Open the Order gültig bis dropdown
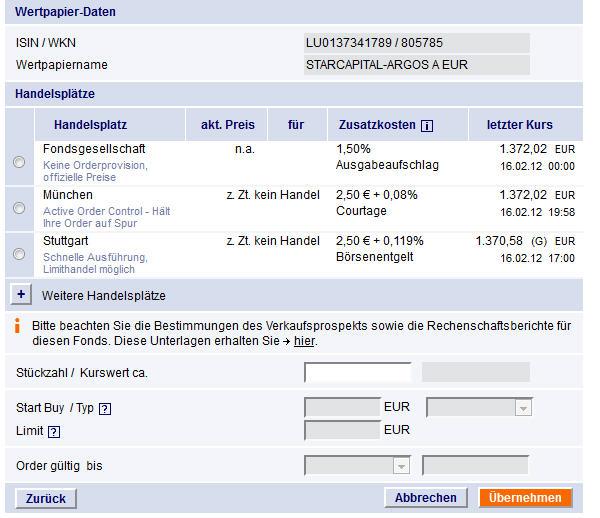Viewport: 600px width, 518px height. coord(357,466)
